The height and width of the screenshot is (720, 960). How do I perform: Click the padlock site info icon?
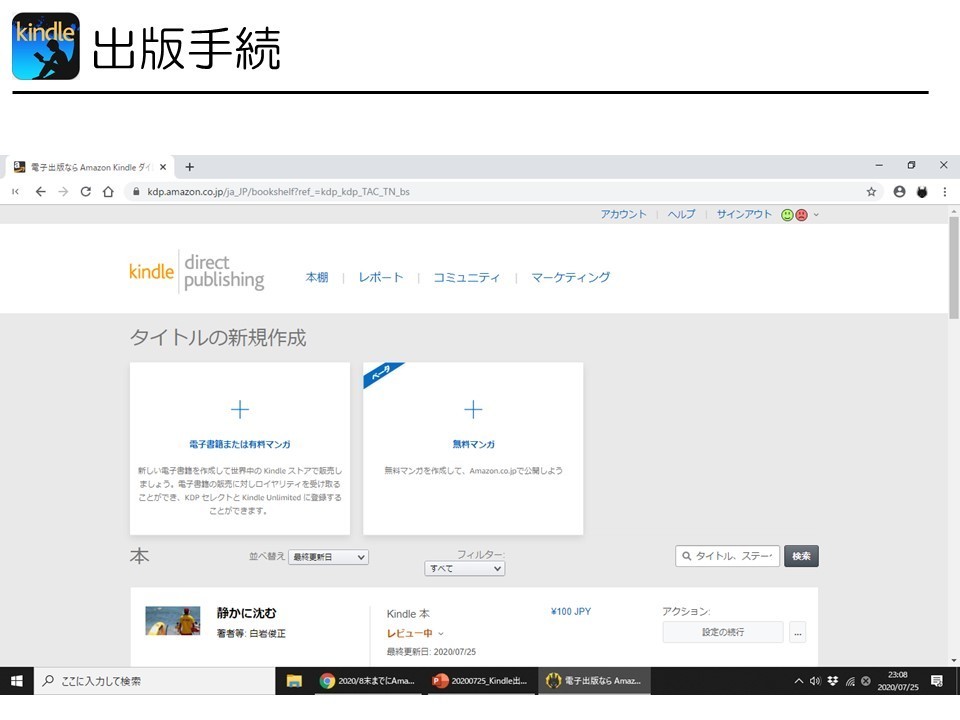pos(136,192)
